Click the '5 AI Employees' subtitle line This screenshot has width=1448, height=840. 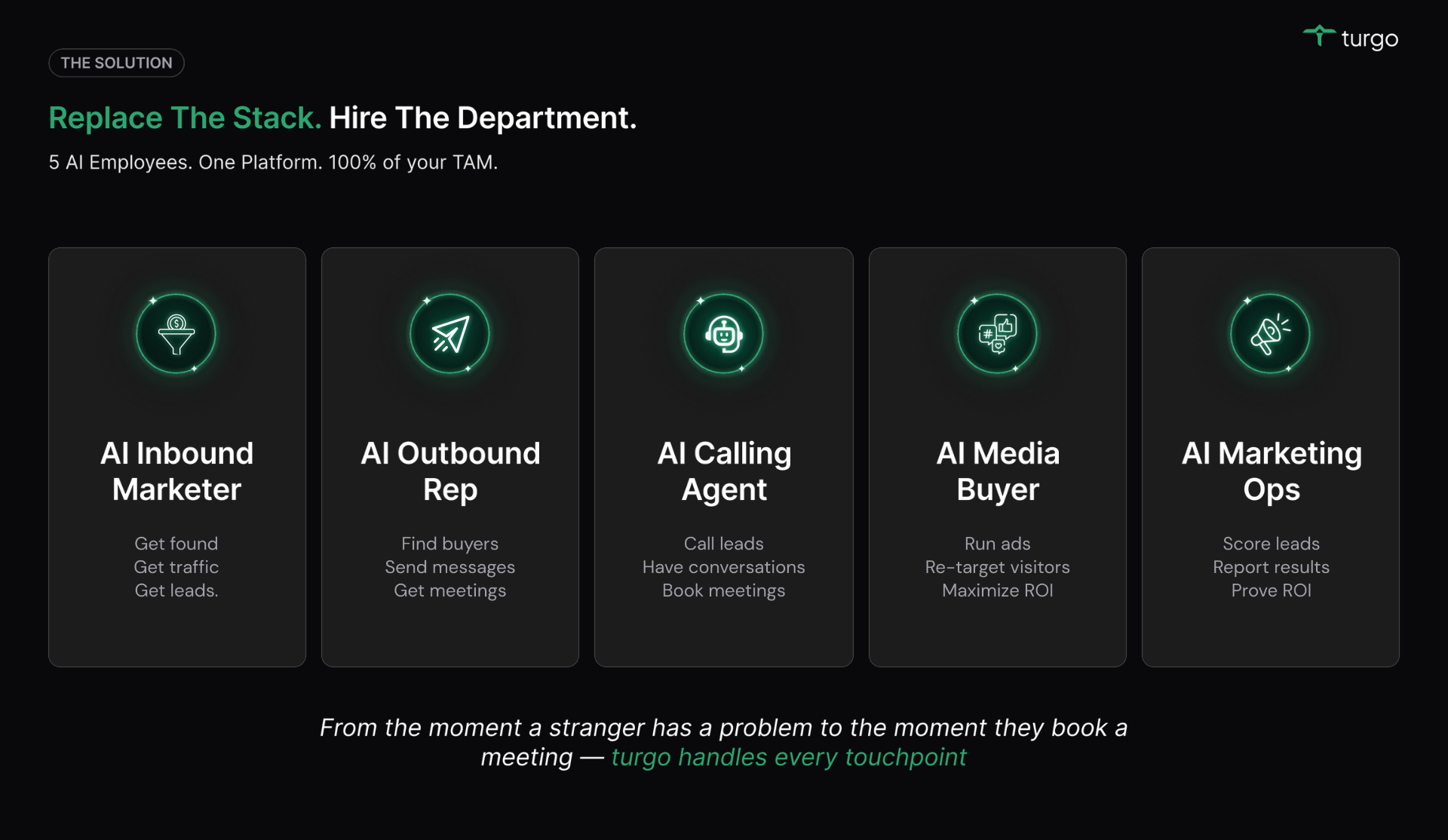click(x=273, y=162)
